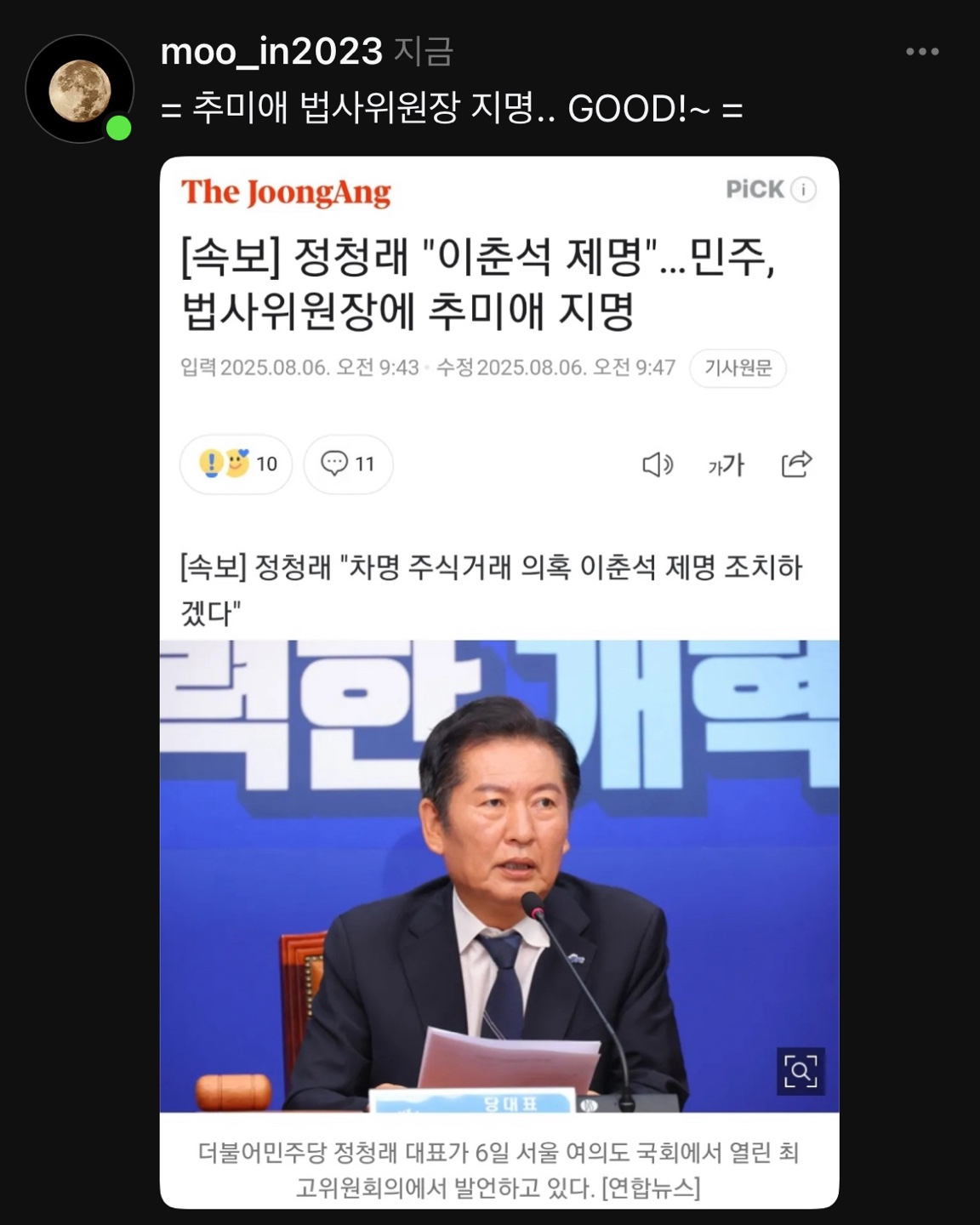This screenshot has width=980, height=1225.
Task: Share the article via share icon
Action: pyautogui.click(x=796, y=464)
